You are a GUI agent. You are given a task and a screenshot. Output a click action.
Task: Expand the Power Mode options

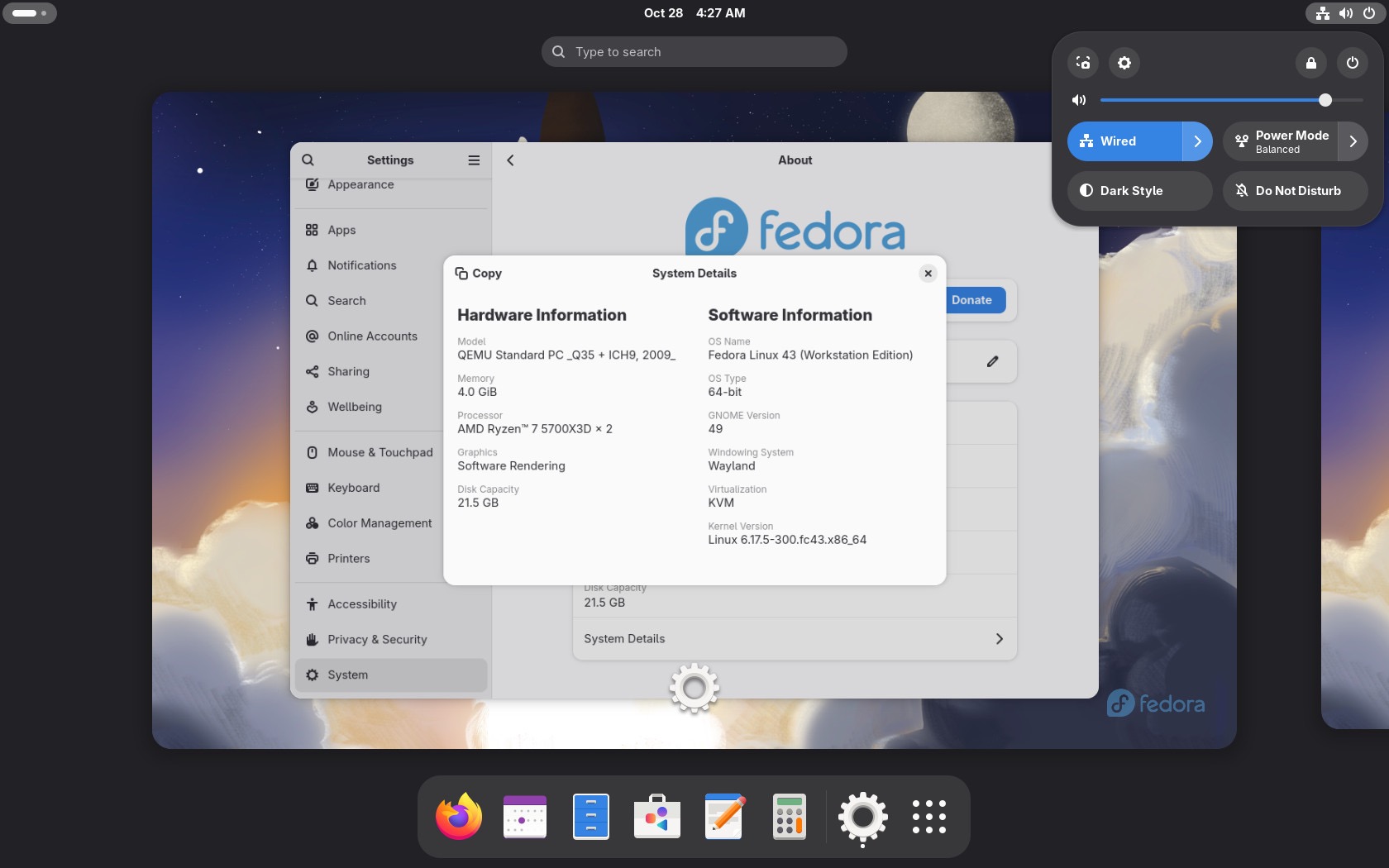(1353, 141)
